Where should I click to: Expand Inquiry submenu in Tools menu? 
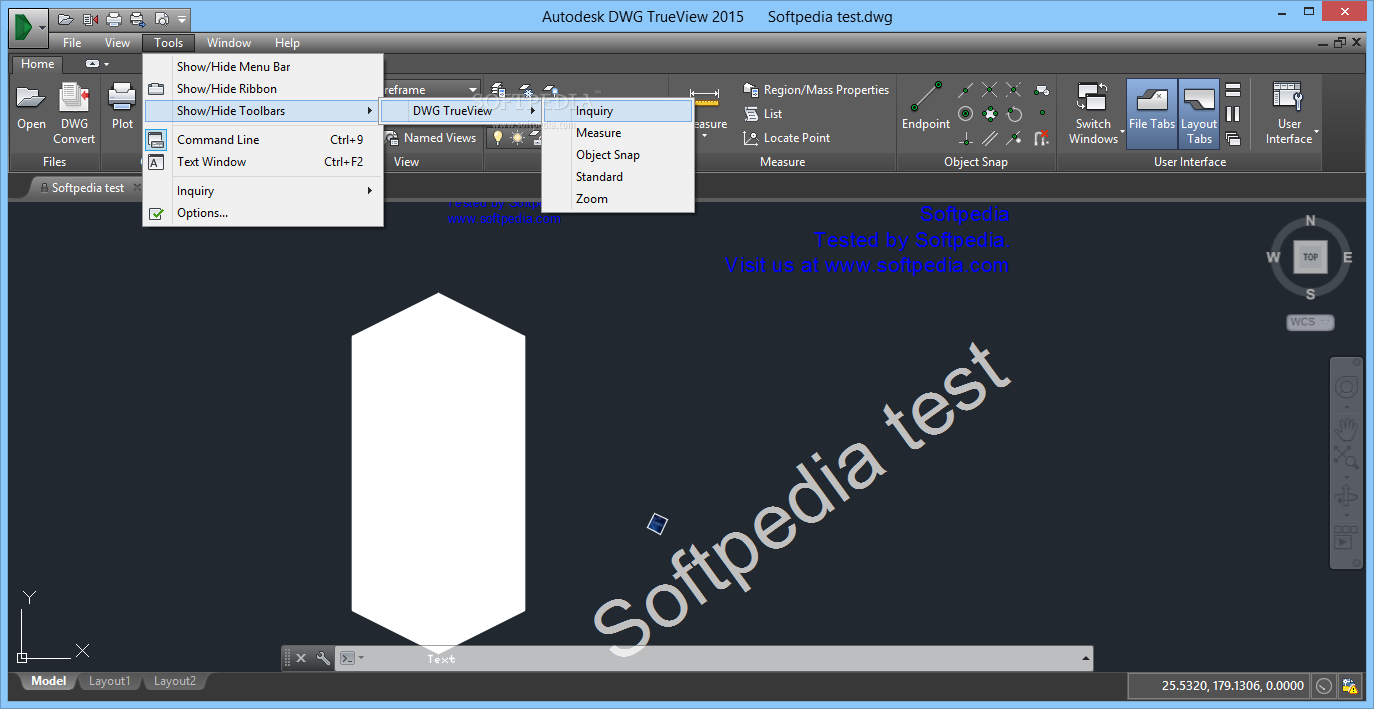click(x=263, y=191)
